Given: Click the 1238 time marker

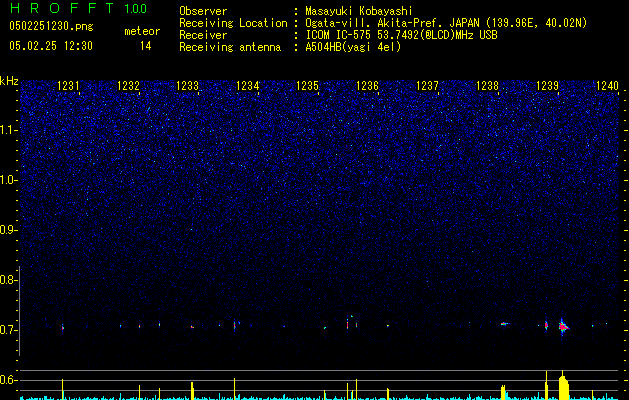Looking at the screenshot, I should click(x=487, y=86).
